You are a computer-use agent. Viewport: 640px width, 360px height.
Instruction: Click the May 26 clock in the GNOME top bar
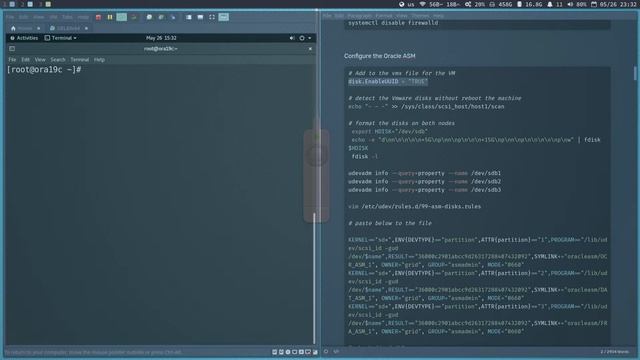[x=161, y=38]
